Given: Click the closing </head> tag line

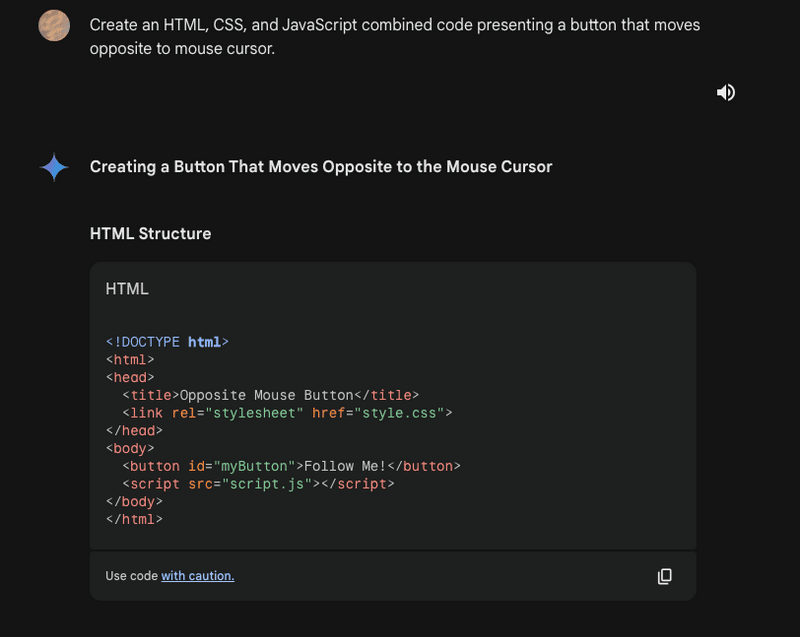Looking at the screenshot, I should pyautogui.click(x=134, y=431).
